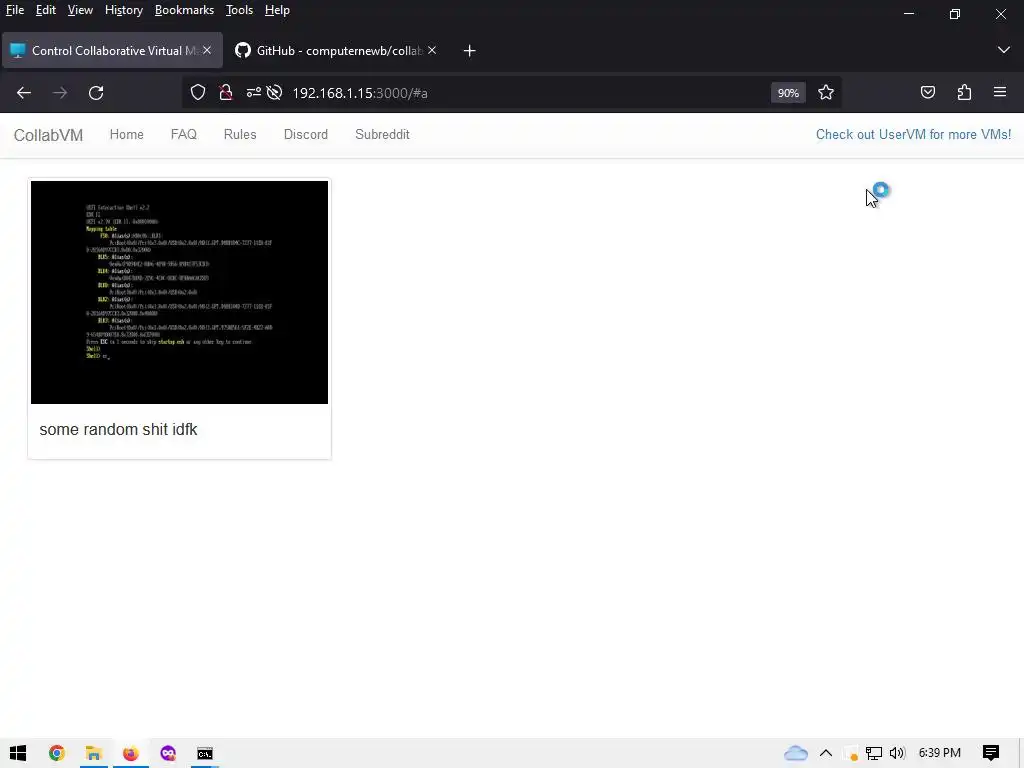Launch Chrome from the taskbar
Screen dimensions: 1024x768
(x=57, y=753)
